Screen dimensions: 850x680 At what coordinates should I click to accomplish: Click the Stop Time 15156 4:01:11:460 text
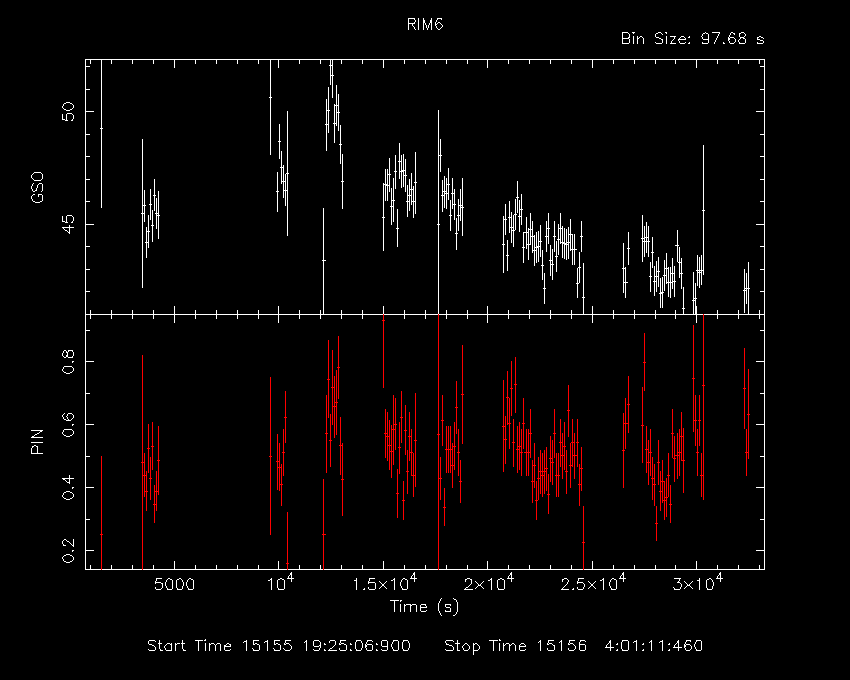(x=574, y=646)
